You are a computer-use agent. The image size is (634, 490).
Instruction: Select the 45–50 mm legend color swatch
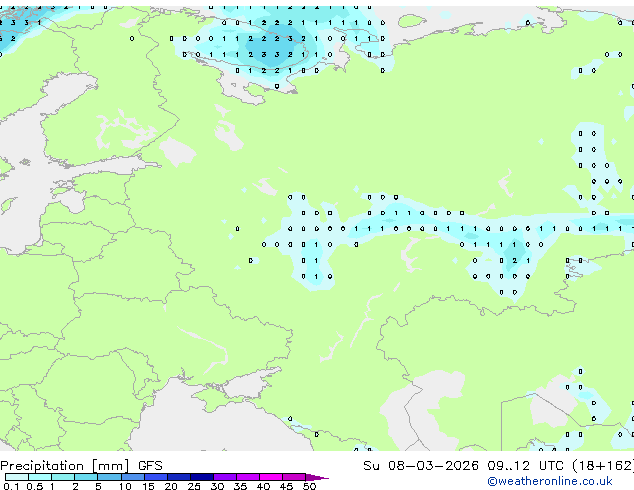click(x=294, y=477)
